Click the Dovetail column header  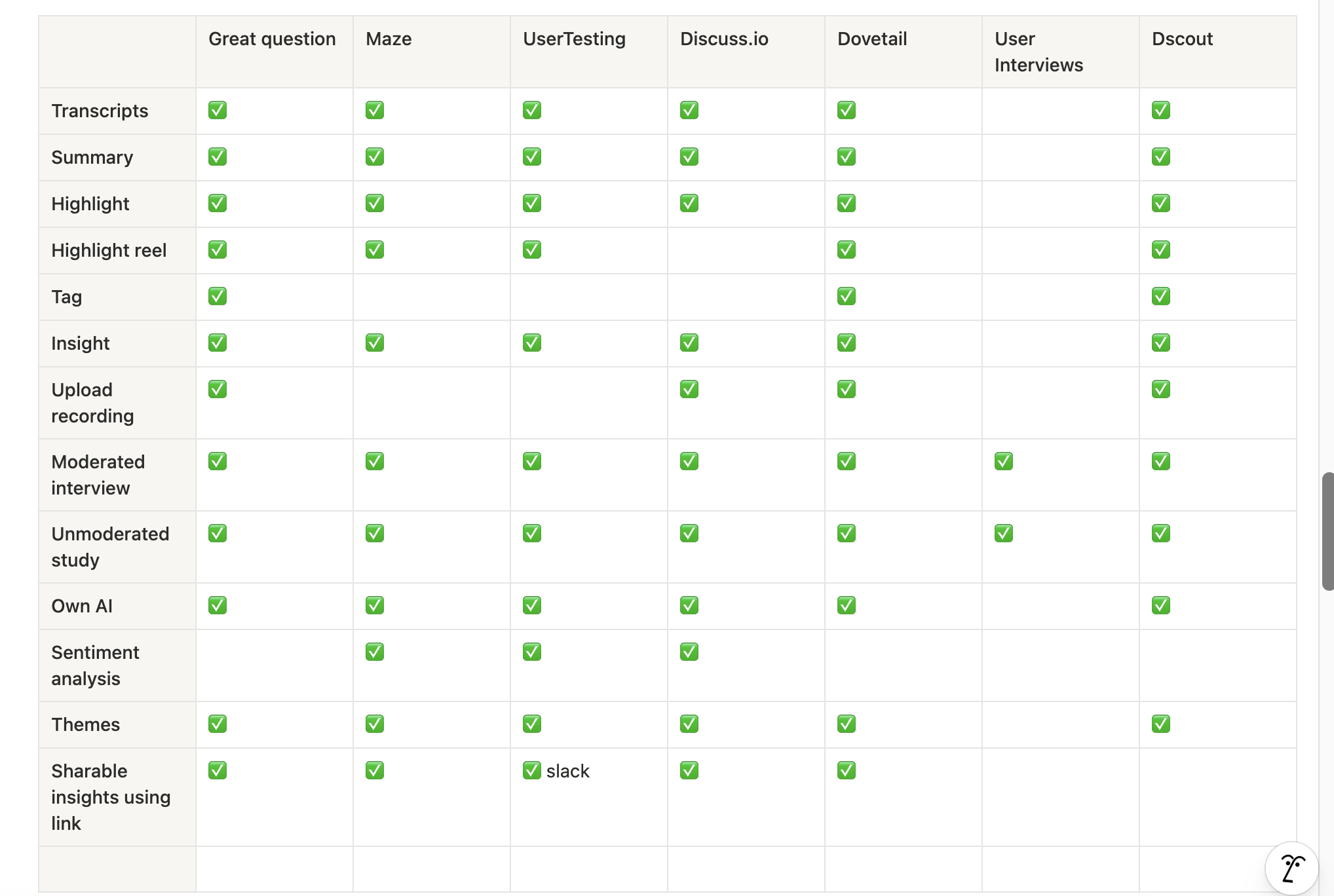point(871,39)
